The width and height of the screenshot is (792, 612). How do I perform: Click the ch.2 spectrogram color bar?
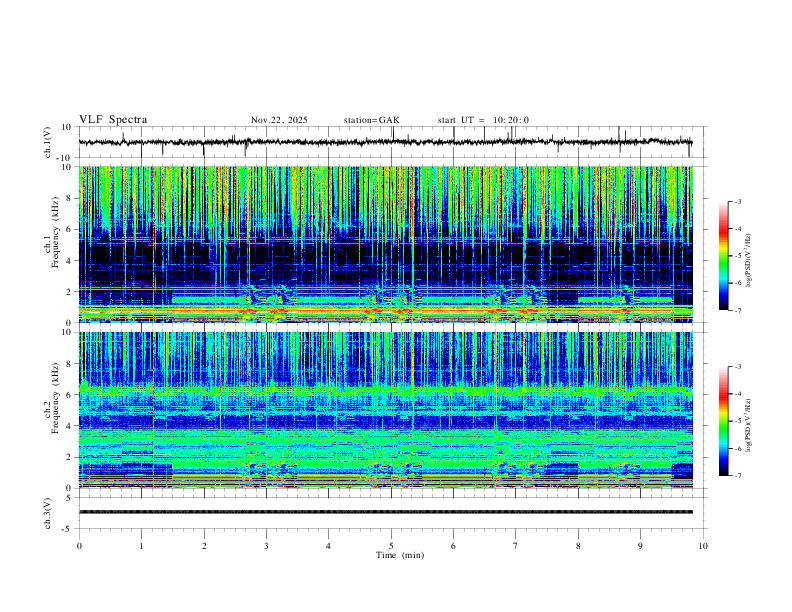(x=723, y=421)
